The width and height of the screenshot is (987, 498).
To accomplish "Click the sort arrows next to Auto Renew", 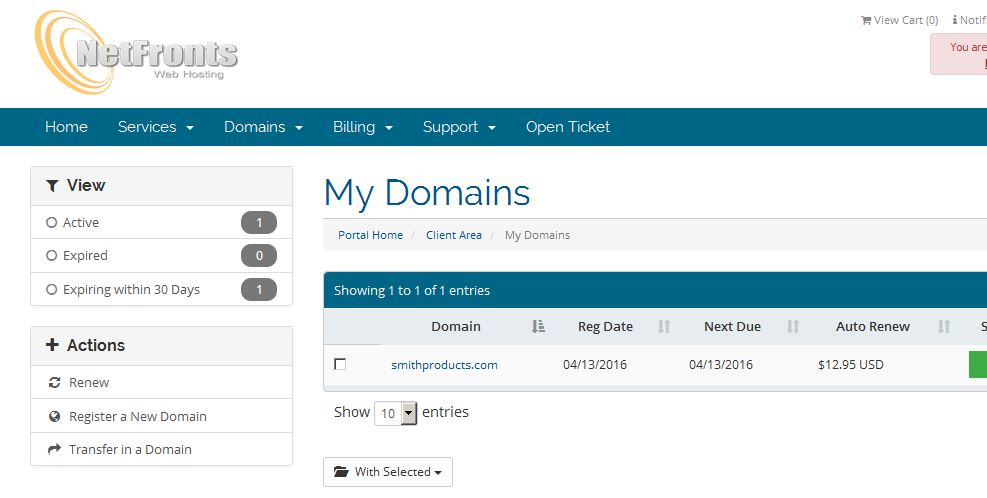I will point(944,327).
